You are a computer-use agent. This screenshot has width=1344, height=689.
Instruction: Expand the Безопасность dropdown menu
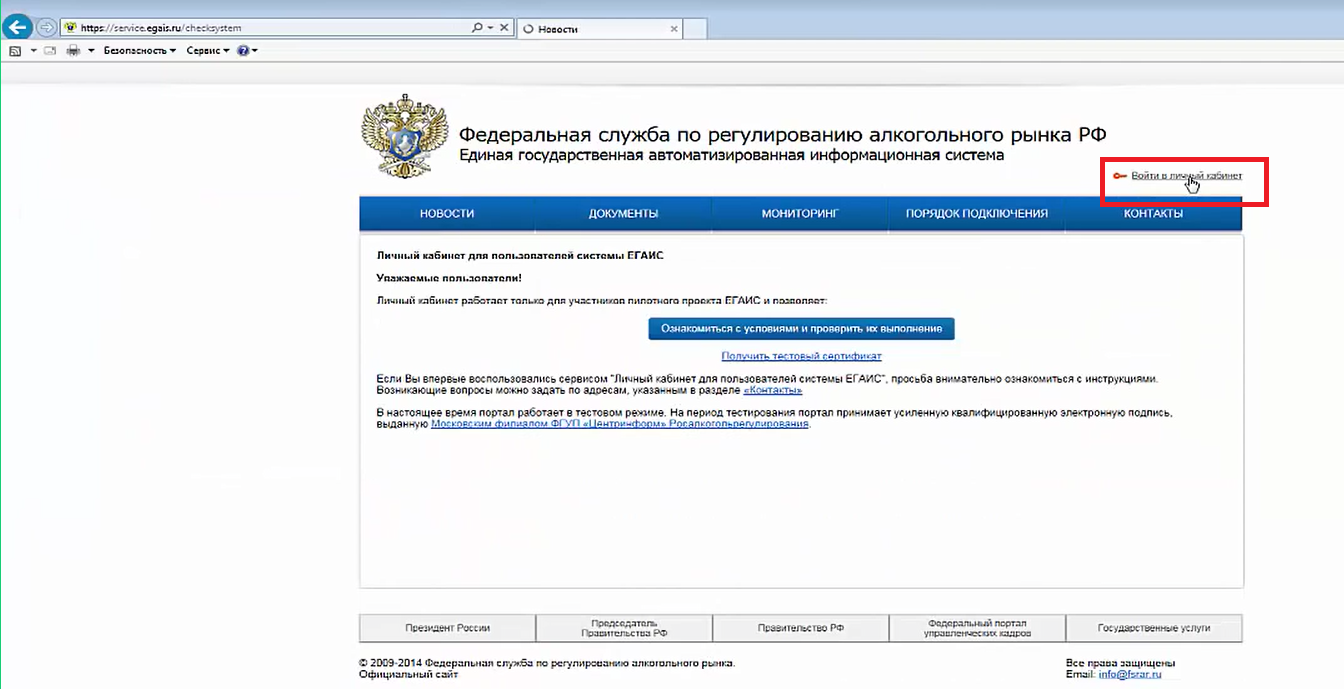[139, 50]
